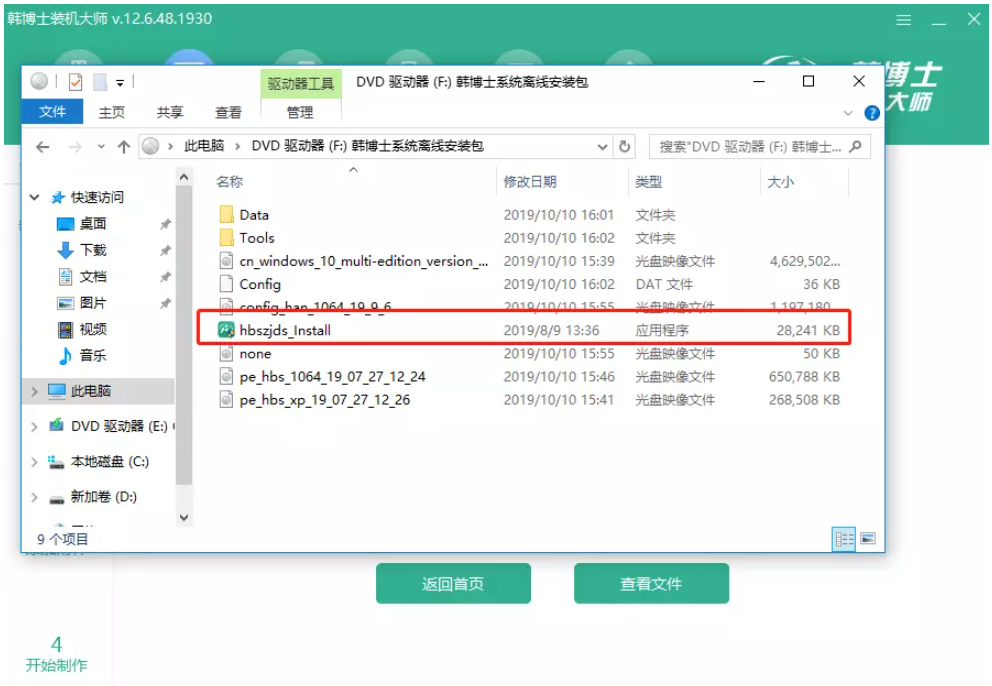The image size is (992, 686).
Task: Click the search magnifier icon
Action: (x=855, y=147)
